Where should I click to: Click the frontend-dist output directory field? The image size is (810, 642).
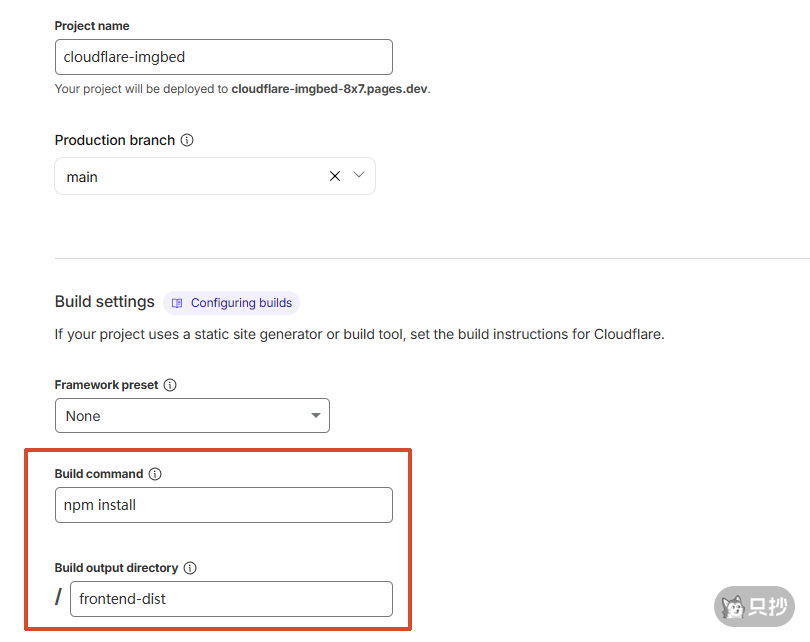231,599
